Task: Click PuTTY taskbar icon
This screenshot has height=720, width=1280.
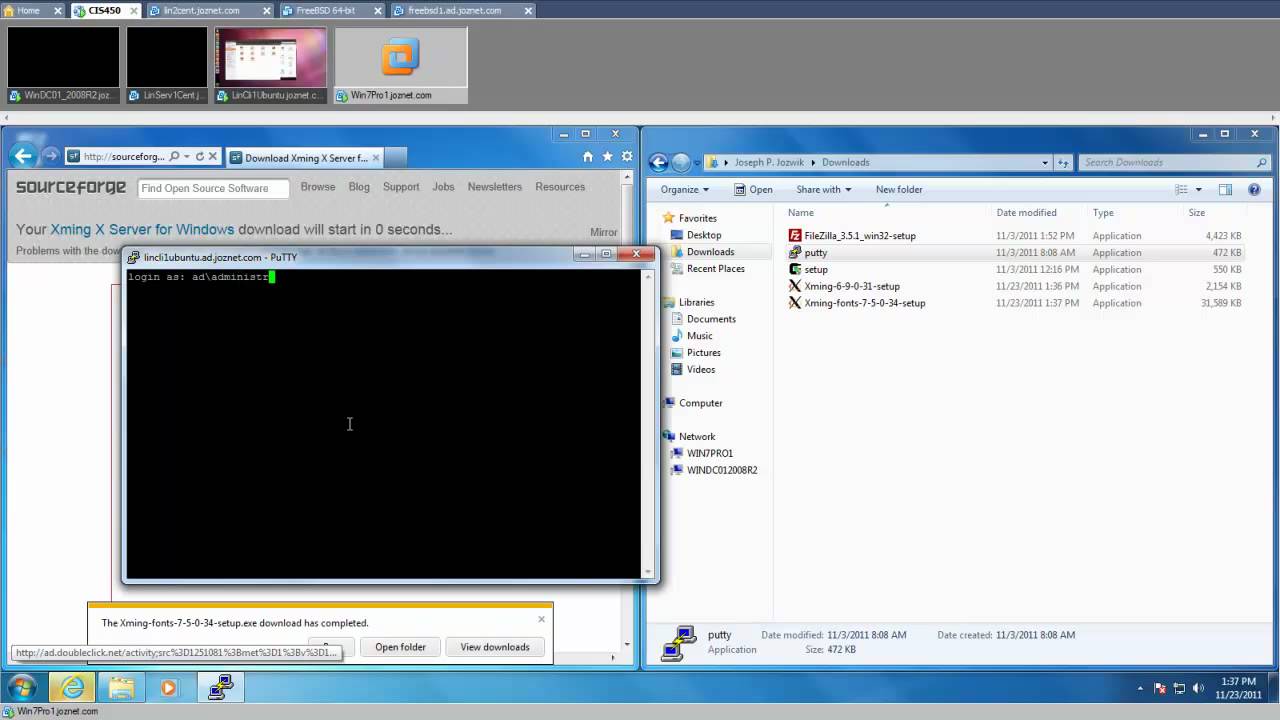Action: click(x=220, y=688)
